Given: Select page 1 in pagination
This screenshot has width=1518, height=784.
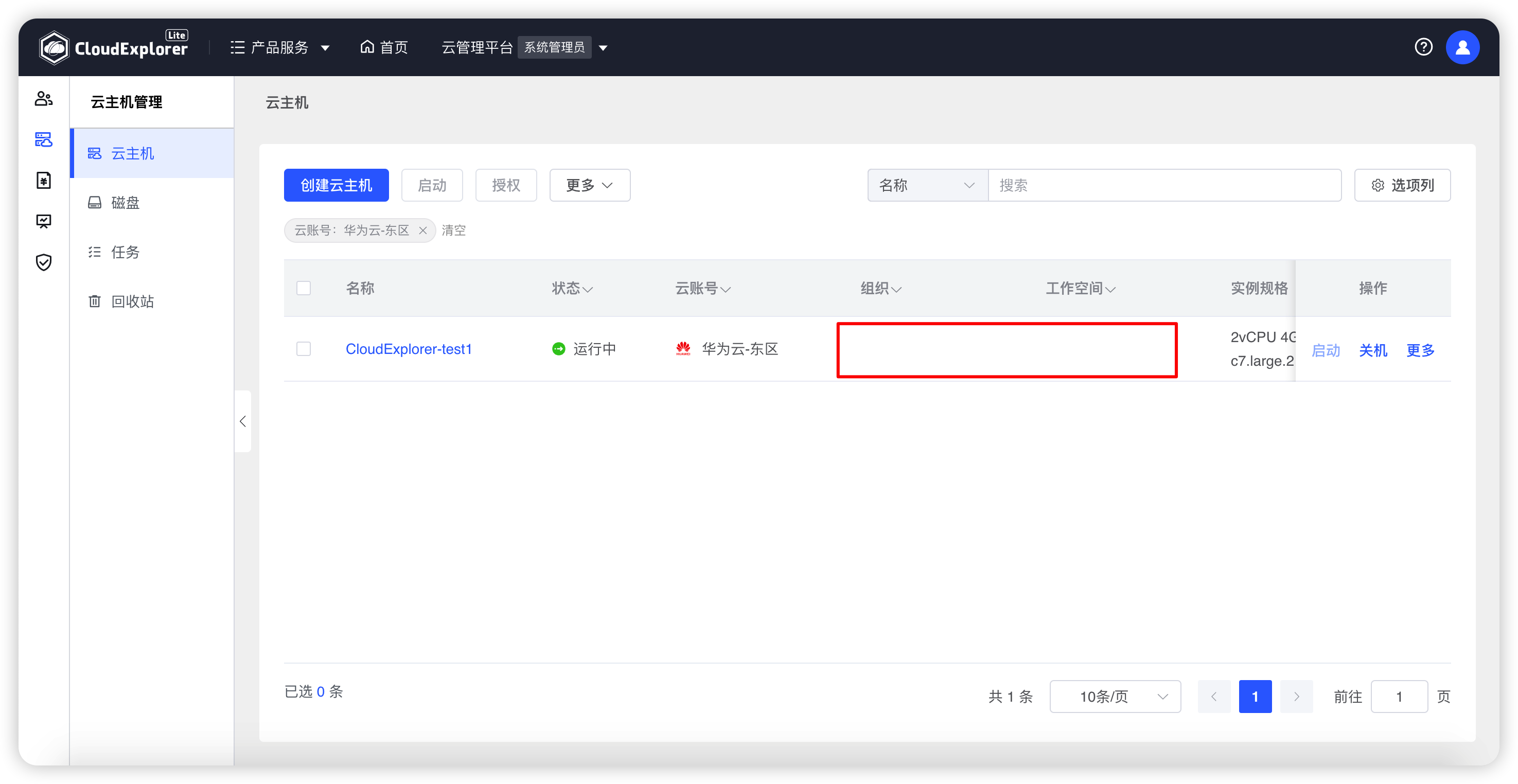Looking at the screenshot, I should click(1255, 696).
